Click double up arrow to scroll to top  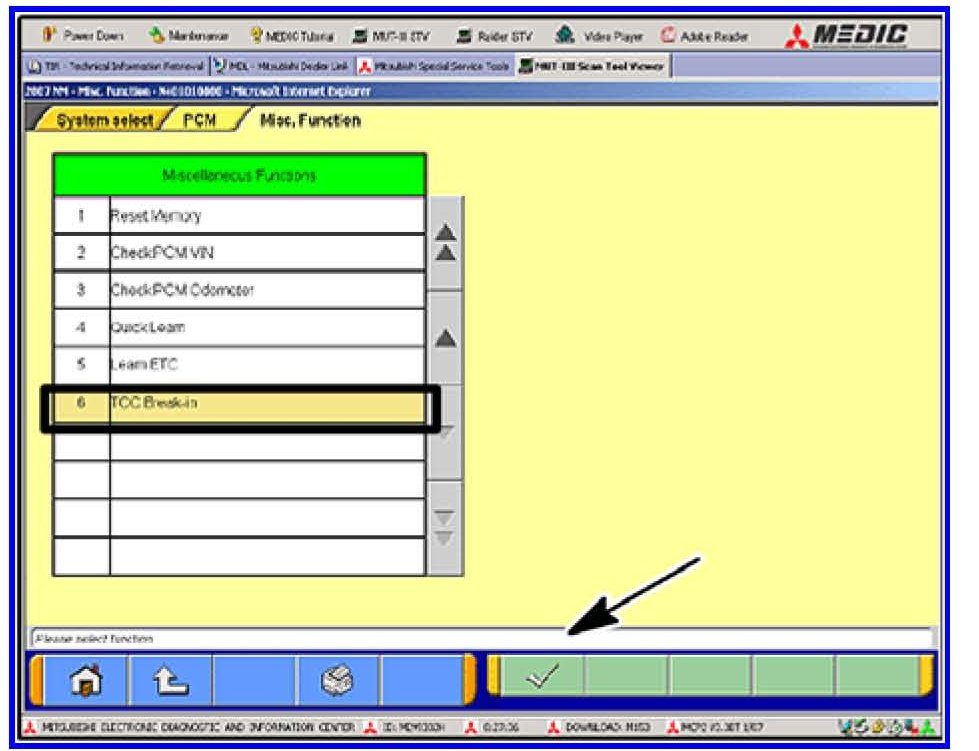point(444,241)
